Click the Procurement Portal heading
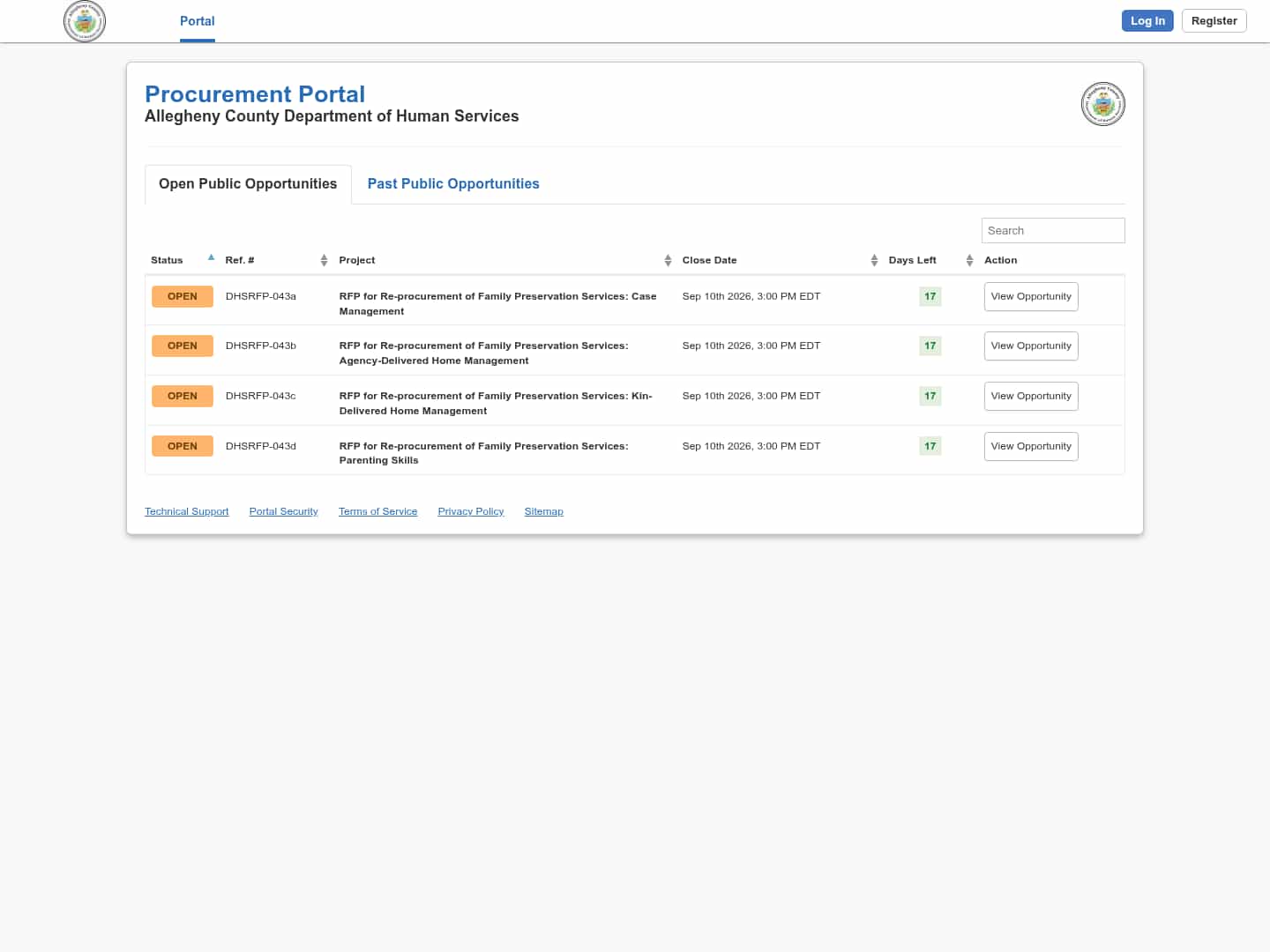The height and width of the screenshot is (952, 1270). click(x=255, y=94)
